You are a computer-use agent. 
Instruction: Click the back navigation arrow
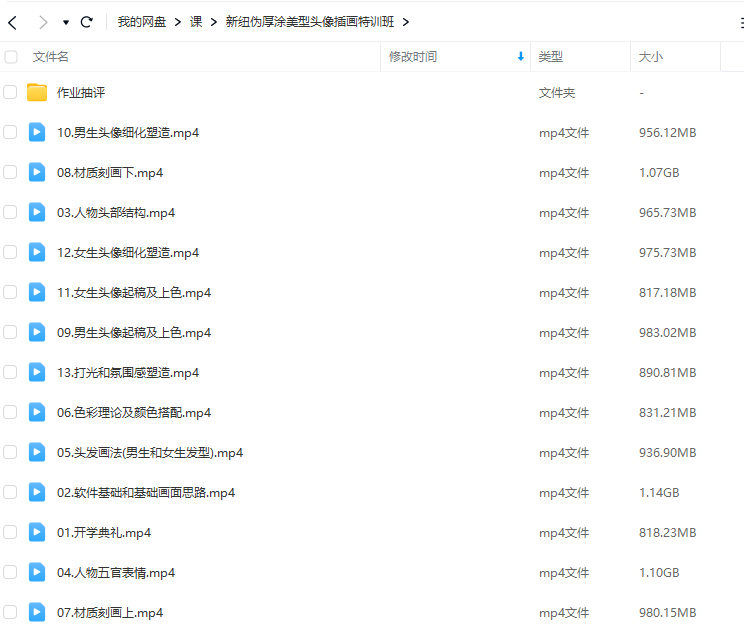pyautogui.click(x=13, y=22)
